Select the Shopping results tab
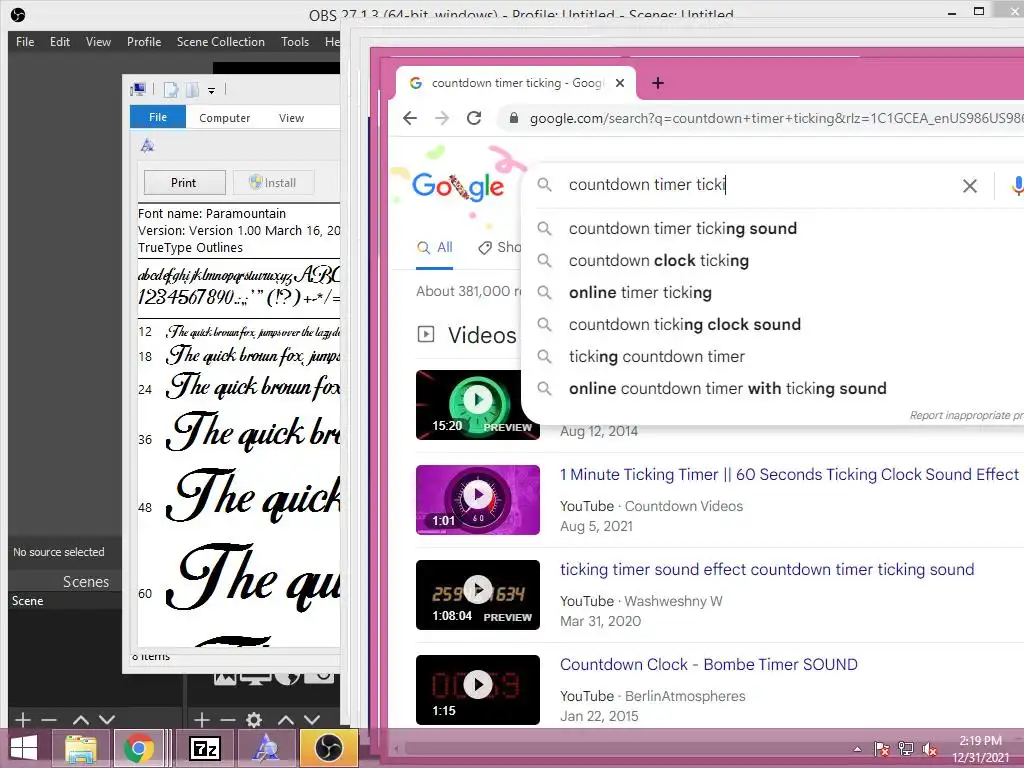The image size is (1024, 768). (x=500, y=248)
